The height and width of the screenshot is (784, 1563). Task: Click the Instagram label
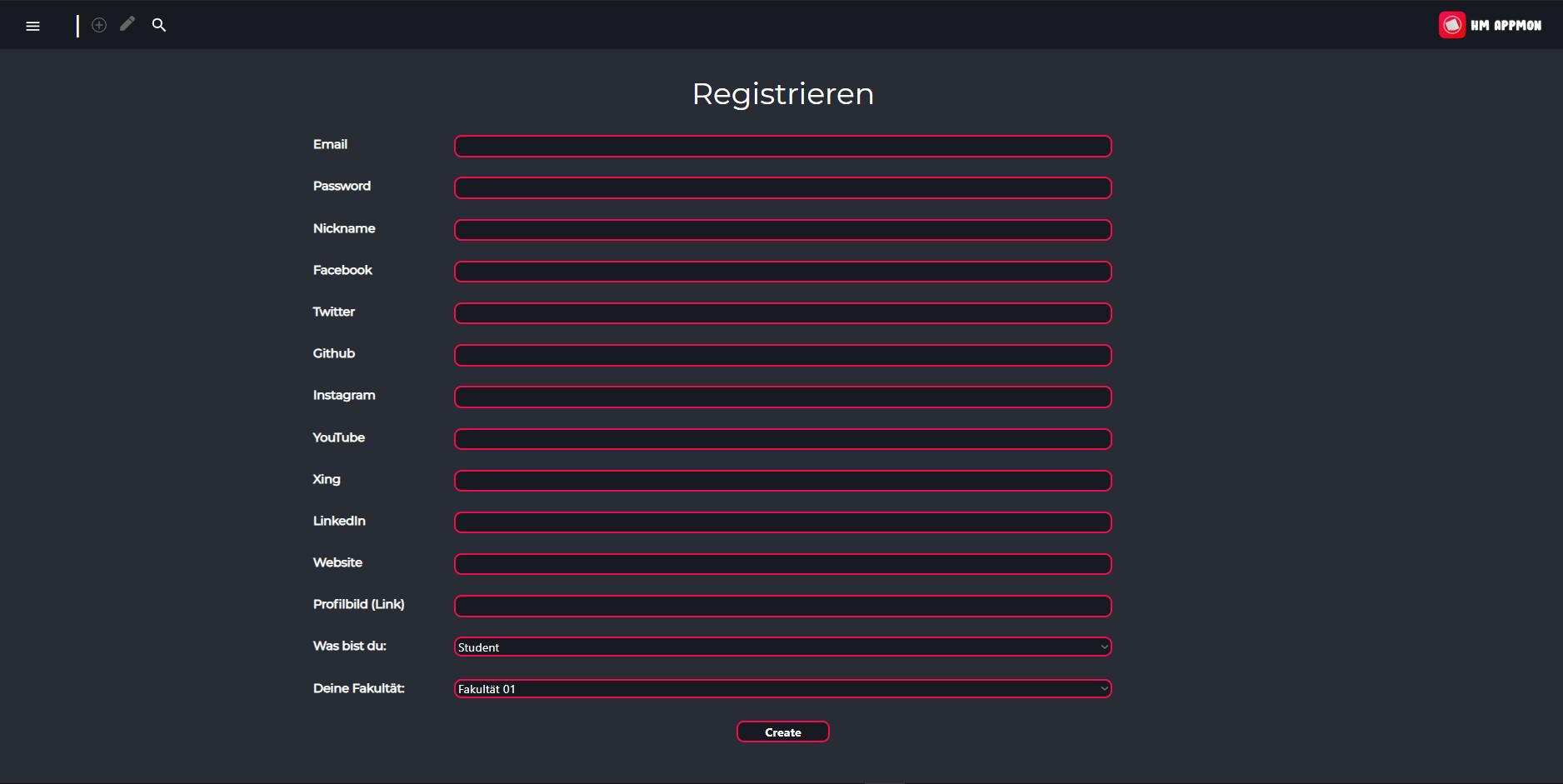[344, 395]
